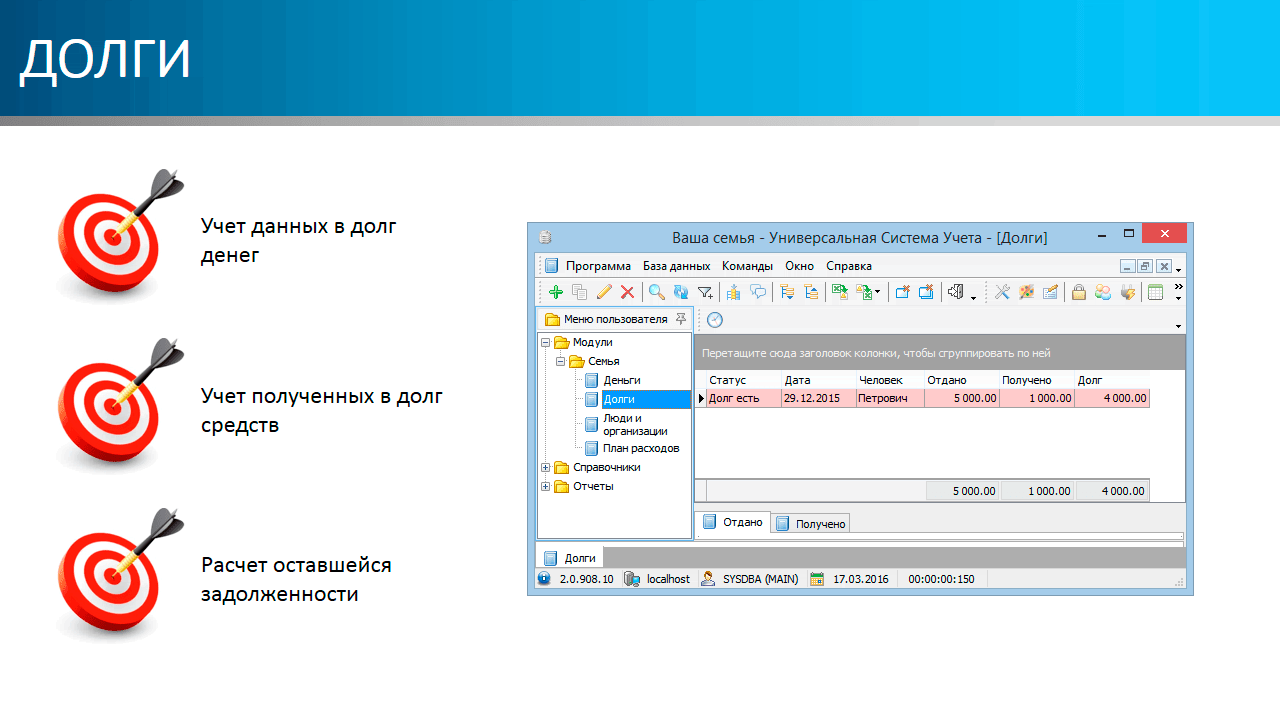
Task: Click the exit door toolbar icon
Action: coord(956,292)
